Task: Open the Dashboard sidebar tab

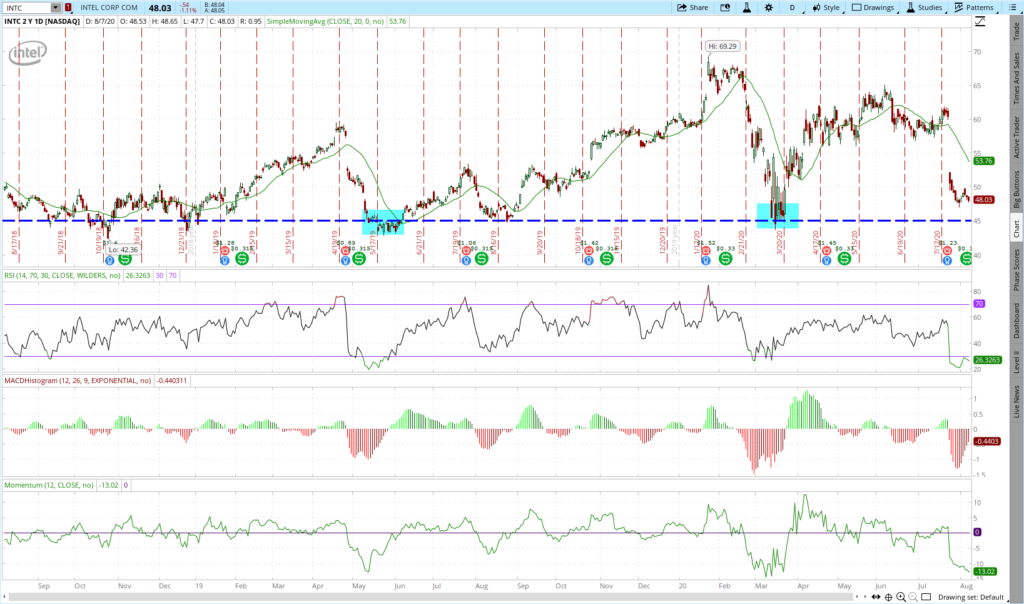Action: click(x=1016, y=320)
